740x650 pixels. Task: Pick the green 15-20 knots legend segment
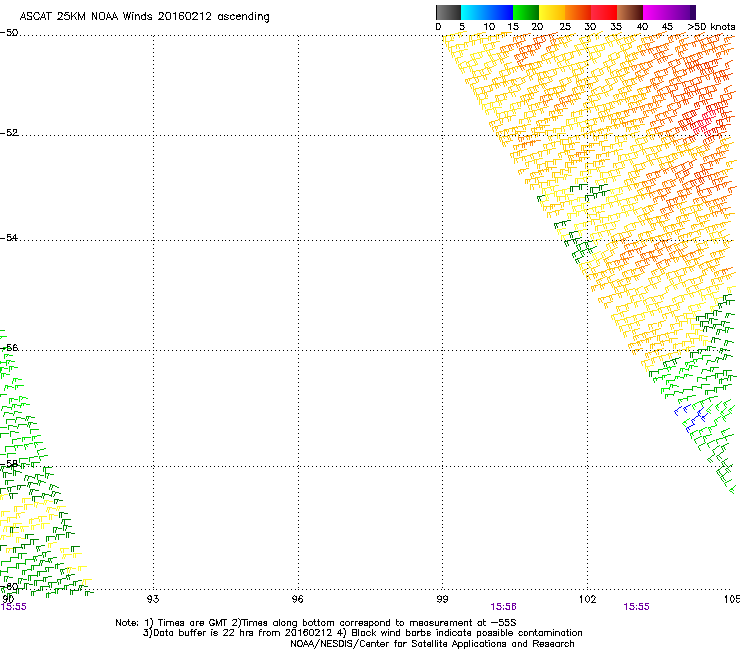point(526,12)
